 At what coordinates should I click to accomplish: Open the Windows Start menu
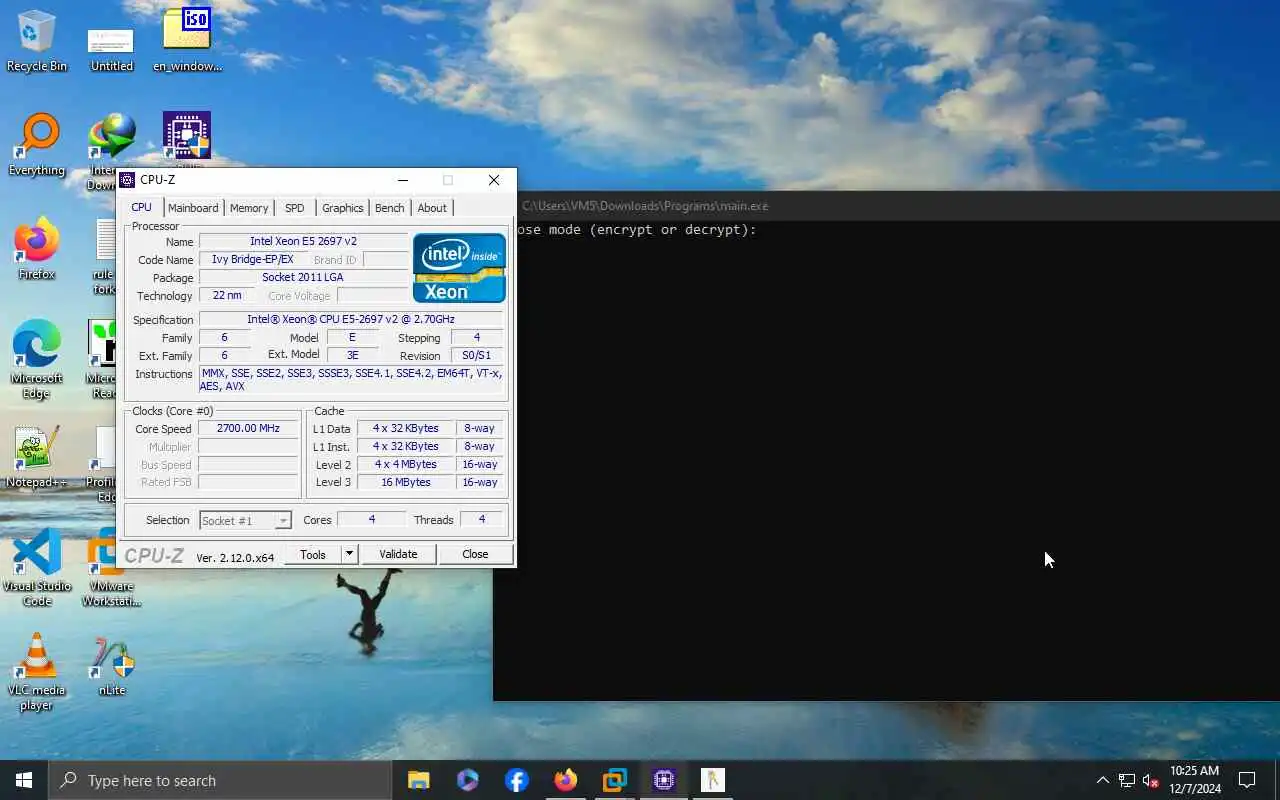[x=24, y=780]
